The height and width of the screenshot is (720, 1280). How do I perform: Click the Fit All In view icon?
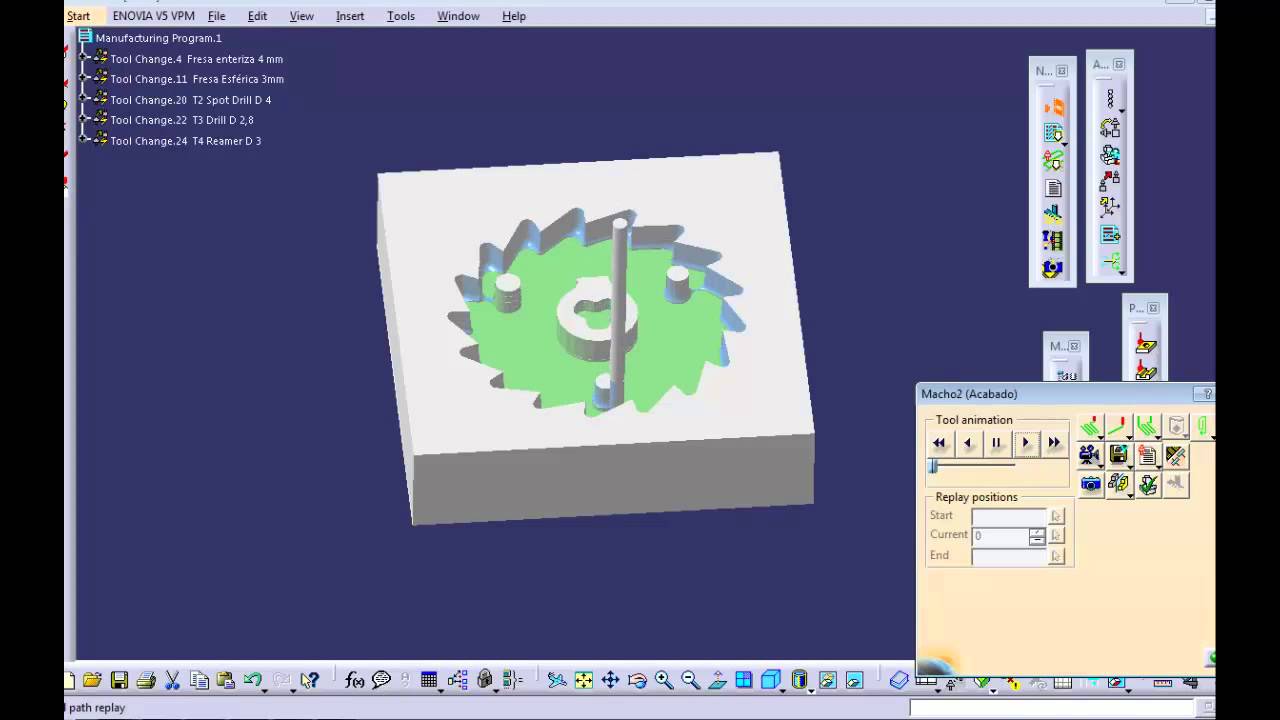584,680
